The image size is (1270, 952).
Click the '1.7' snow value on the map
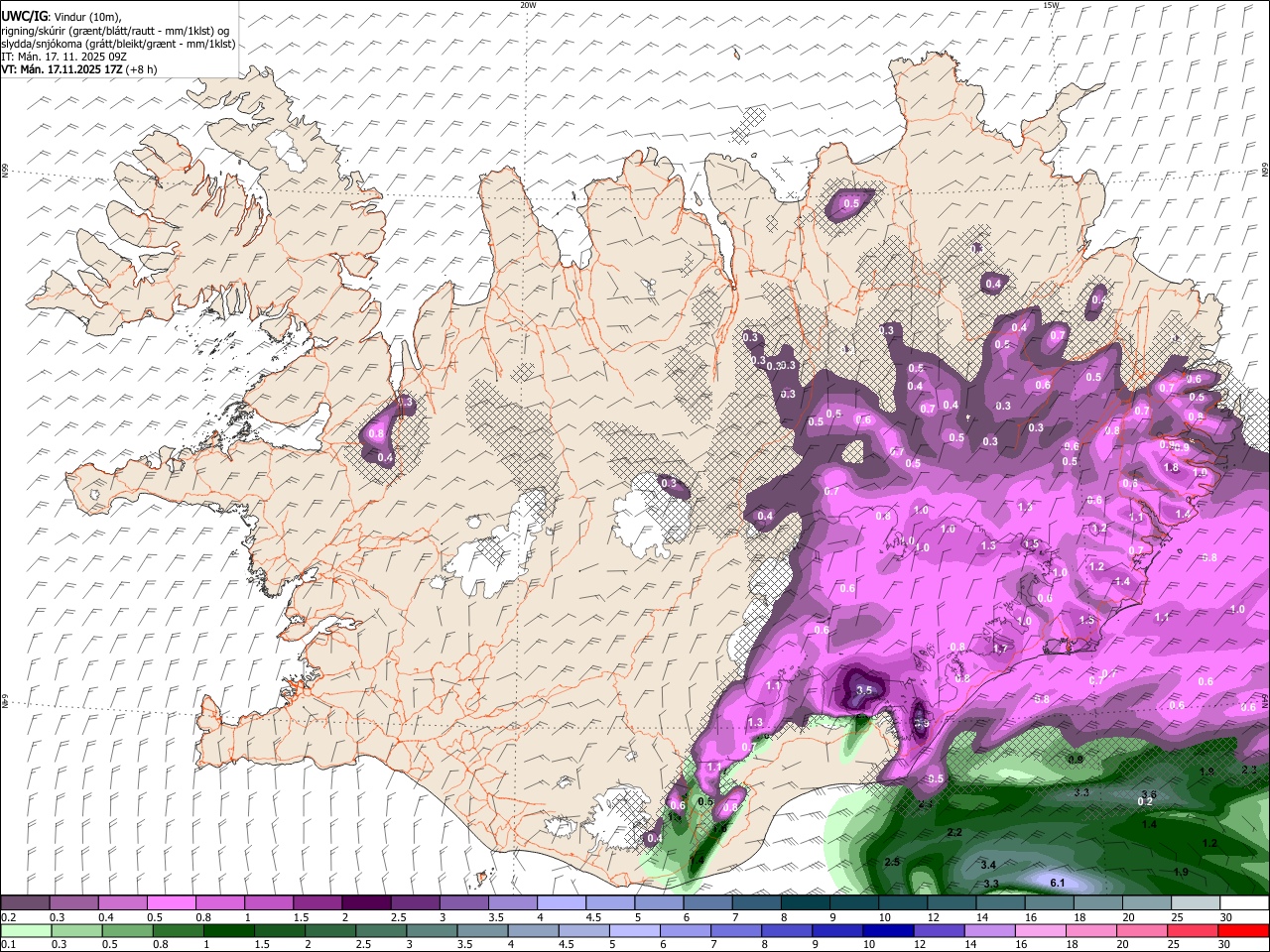click(1000, 650)
